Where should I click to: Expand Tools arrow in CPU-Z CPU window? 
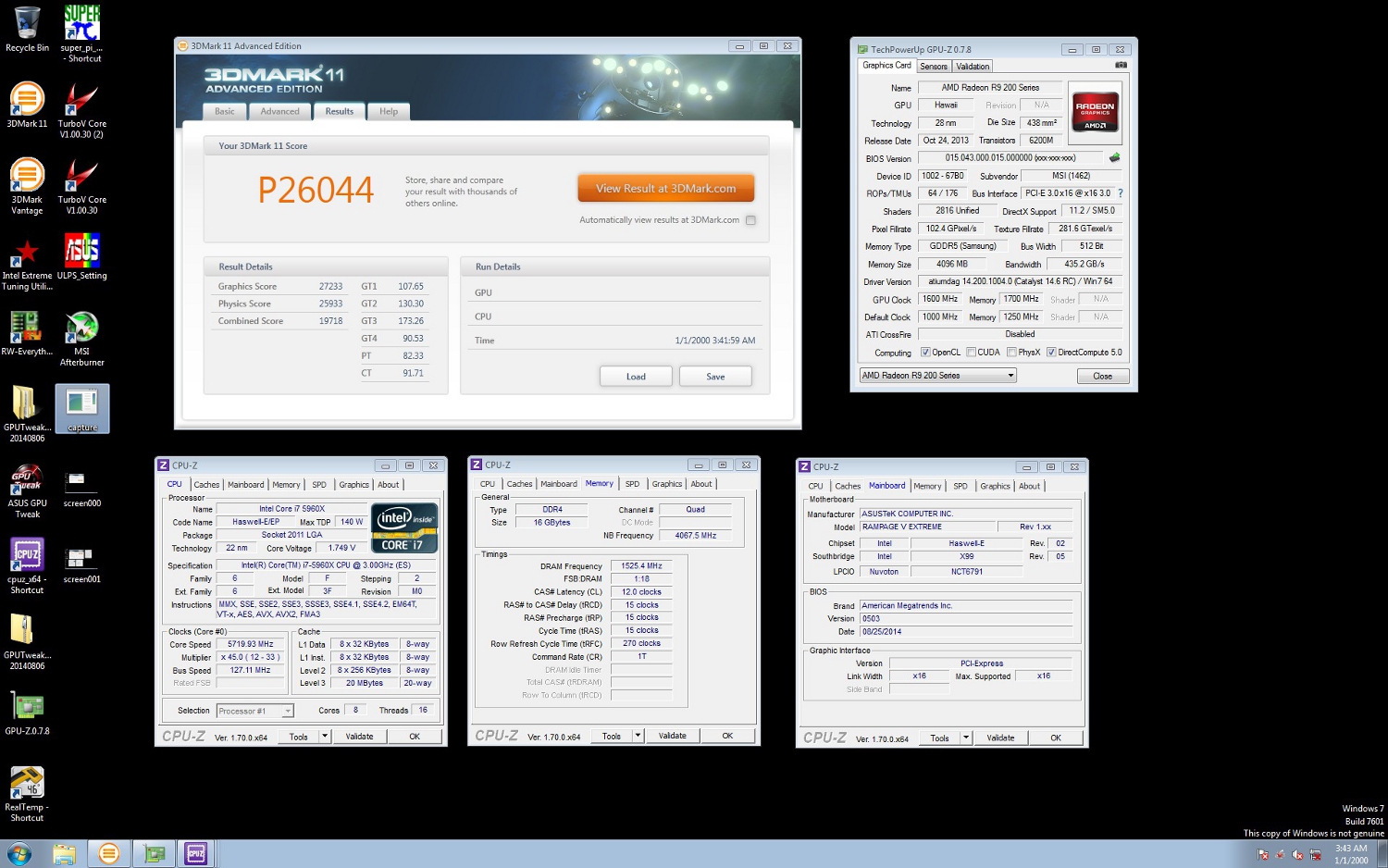click(325, 737)
